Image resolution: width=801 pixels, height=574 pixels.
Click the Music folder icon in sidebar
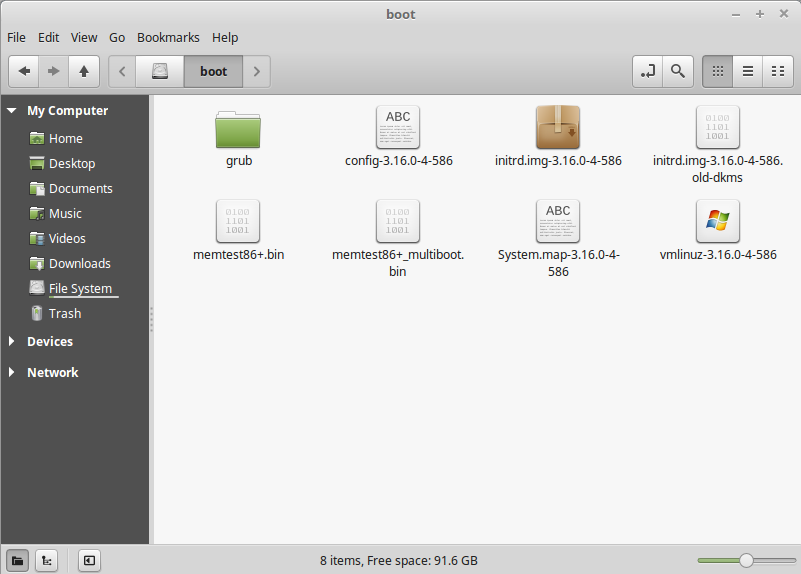37,213
